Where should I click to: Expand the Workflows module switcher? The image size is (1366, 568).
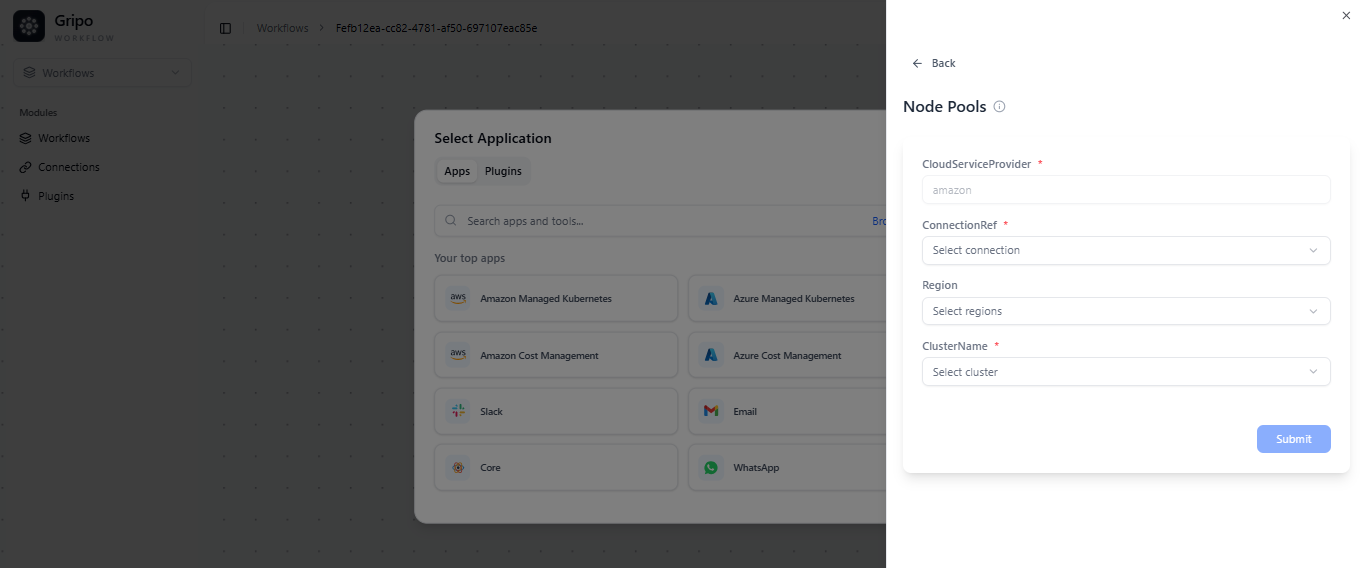(x=102, y=73)
